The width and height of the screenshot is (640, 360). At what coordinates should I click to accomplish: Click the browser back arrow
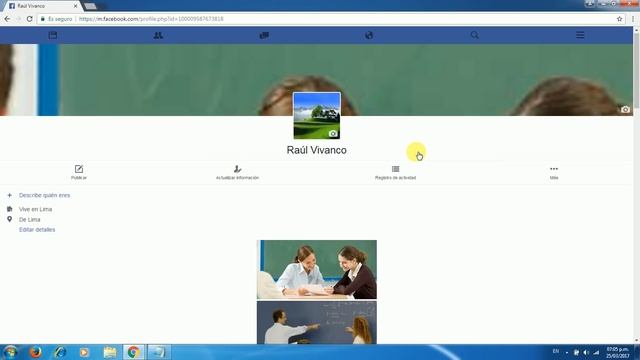coord(7,19)
